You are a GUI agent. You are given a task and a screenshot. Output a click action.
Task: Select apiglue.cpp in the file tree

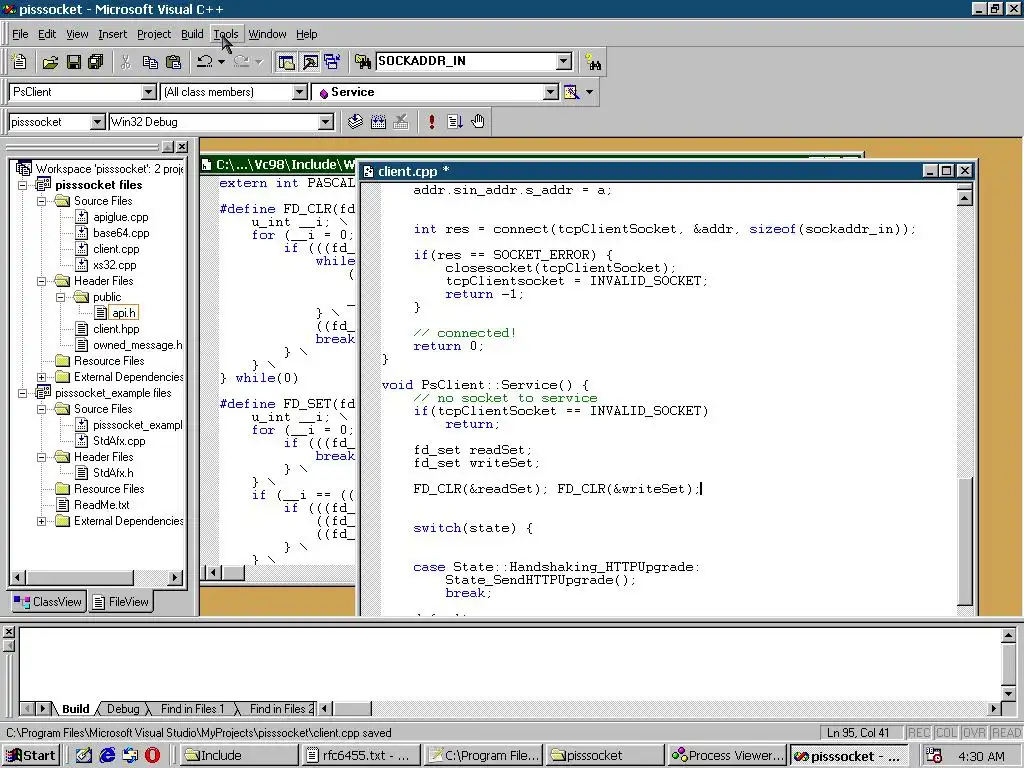120,217
